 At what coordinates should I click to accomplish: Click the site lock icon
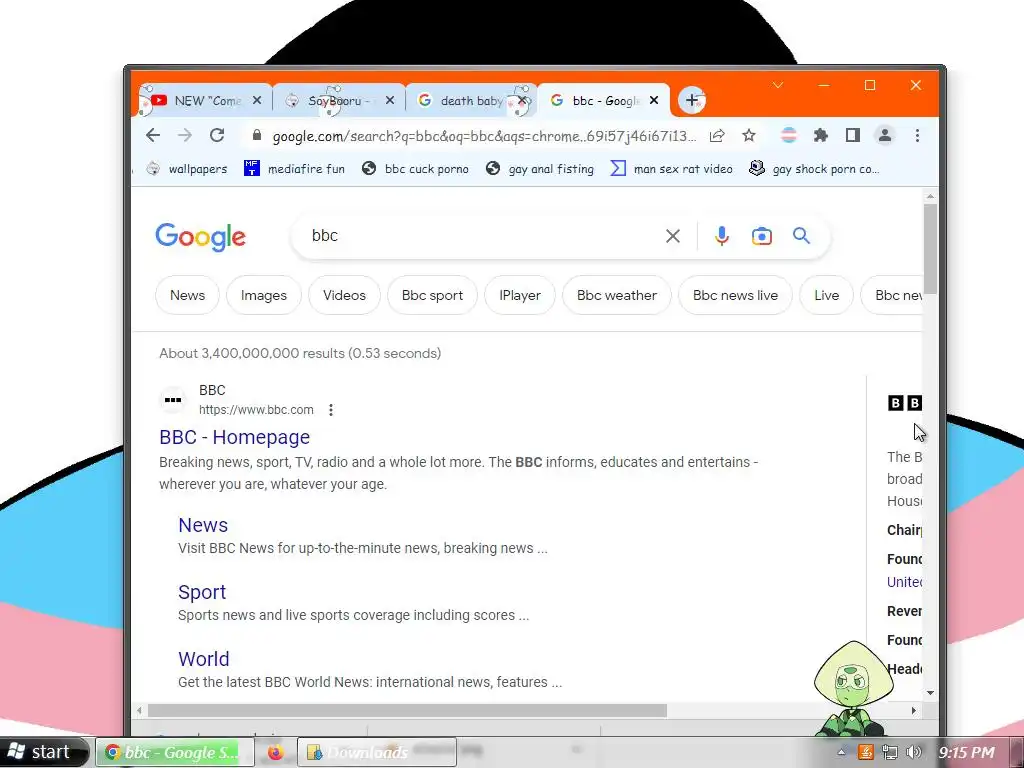(x=257, y=135)
